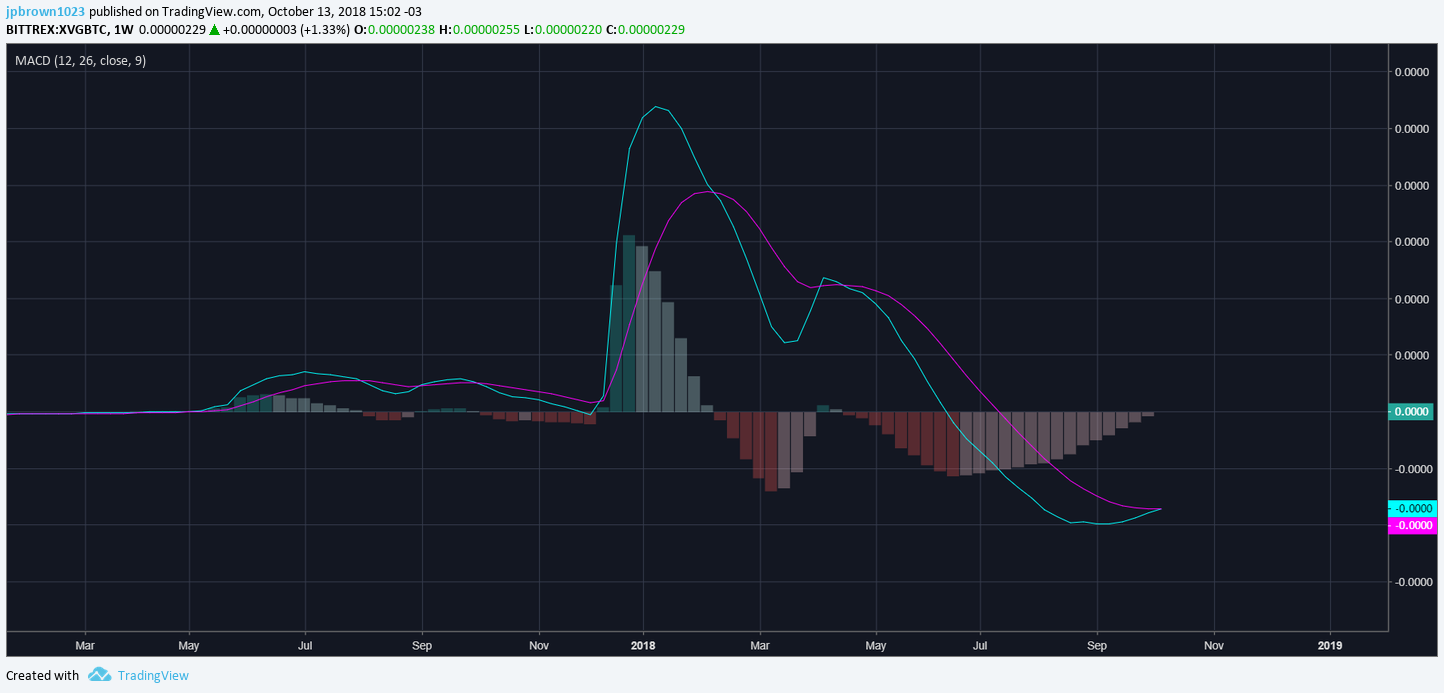The image size is (1444, 693).
Task: Click the 1W timeframe label
Action: [x=124, y=29]
